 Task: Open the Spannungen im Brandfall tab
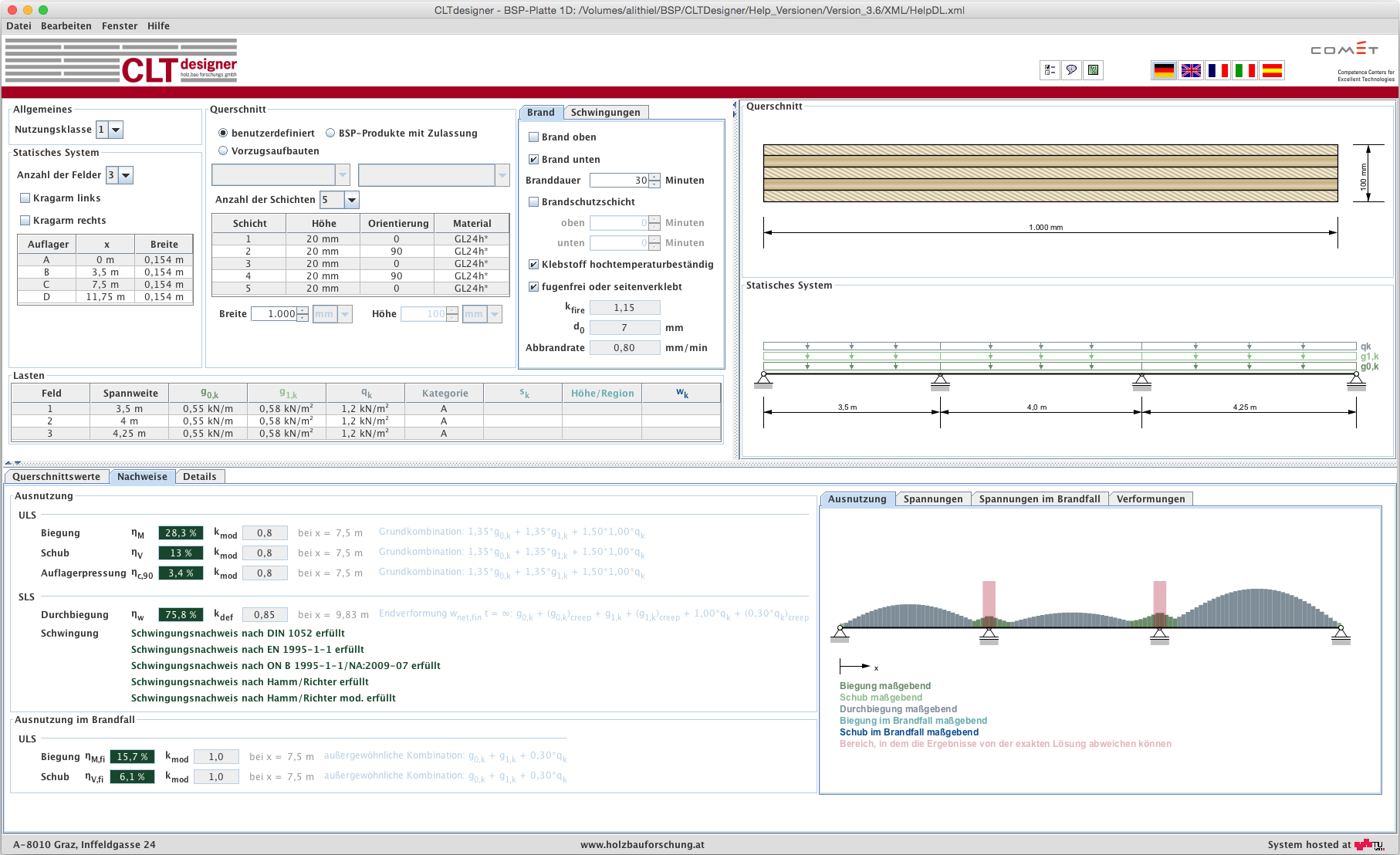coord(1039,499)
